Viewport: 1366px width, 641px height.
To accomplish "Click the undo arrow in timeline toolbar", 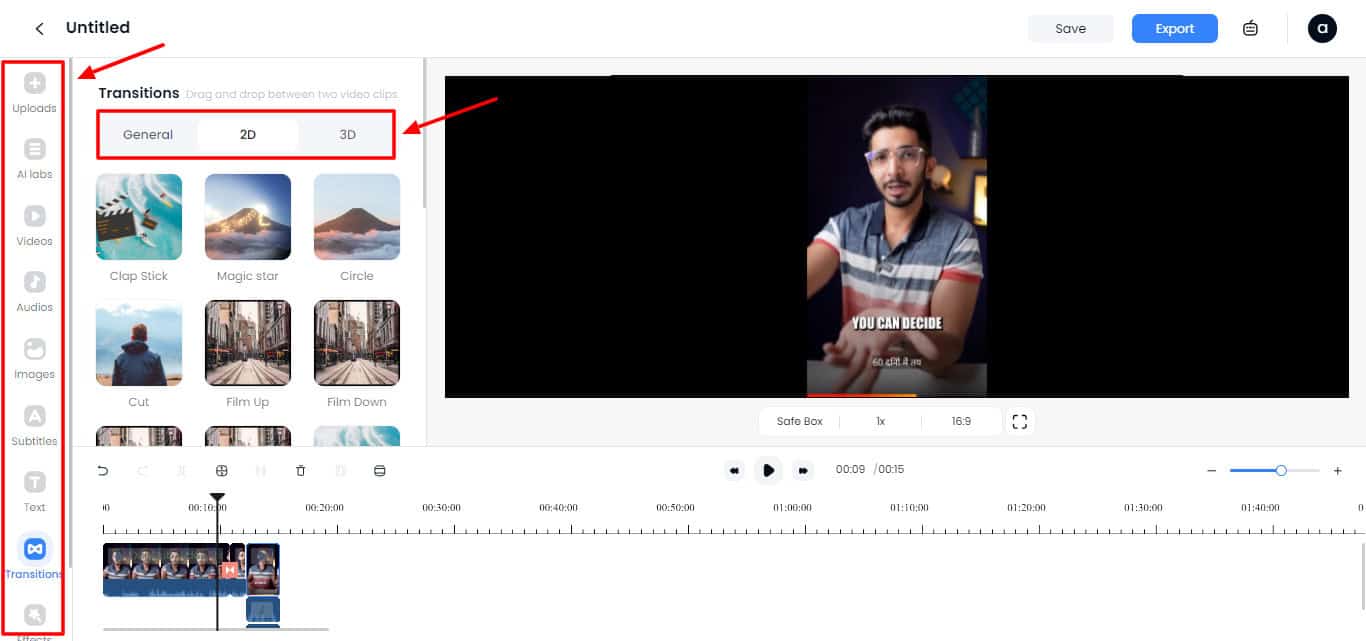I will (x=102, y=470).
